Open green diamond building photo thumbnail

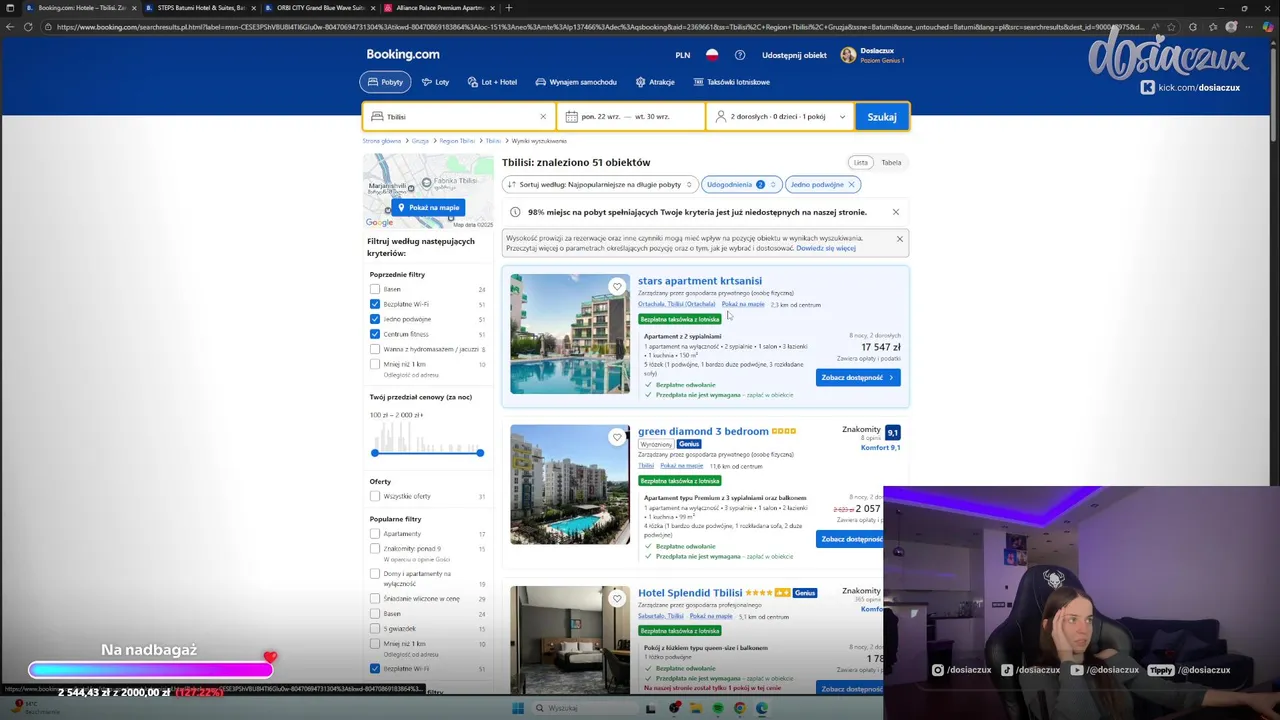(x=570, y=485)
